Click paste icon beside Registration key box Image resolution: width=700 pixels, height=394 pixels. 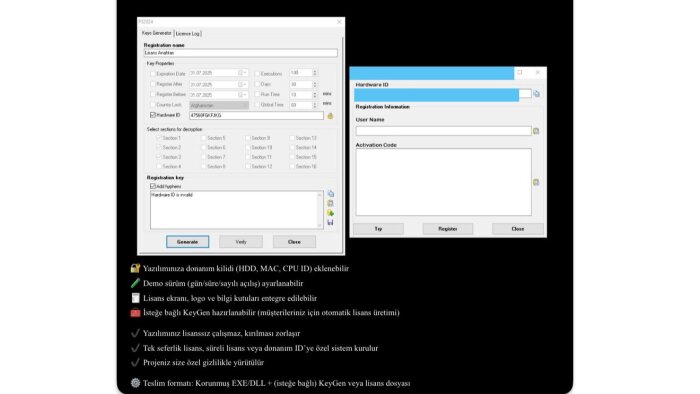click(330, 203)
